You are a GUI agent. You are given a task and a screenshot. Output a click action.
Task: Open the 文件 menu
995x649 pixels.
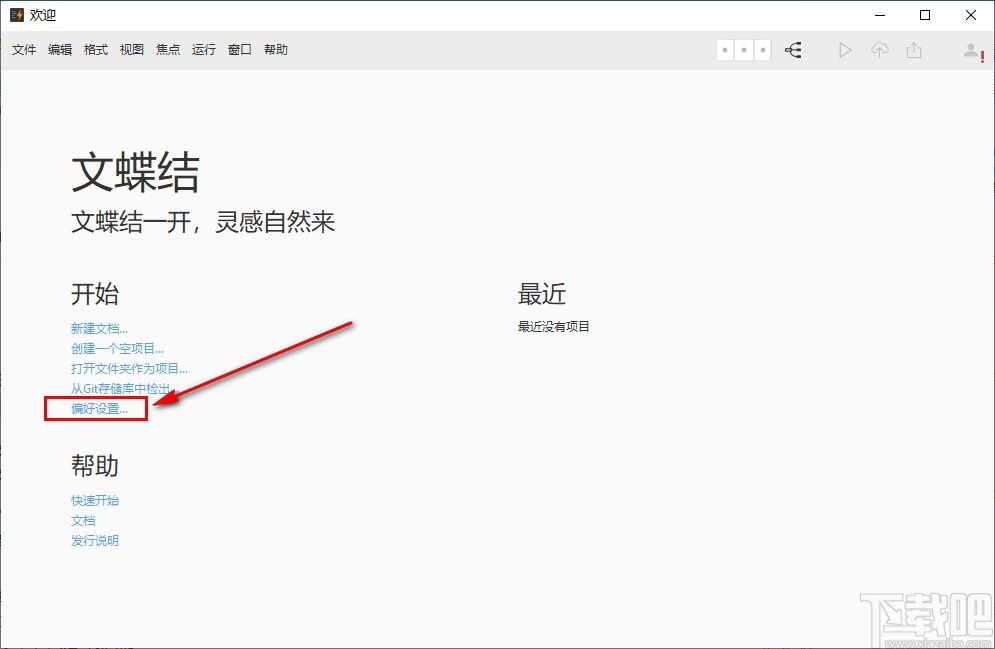pos(23,49)
